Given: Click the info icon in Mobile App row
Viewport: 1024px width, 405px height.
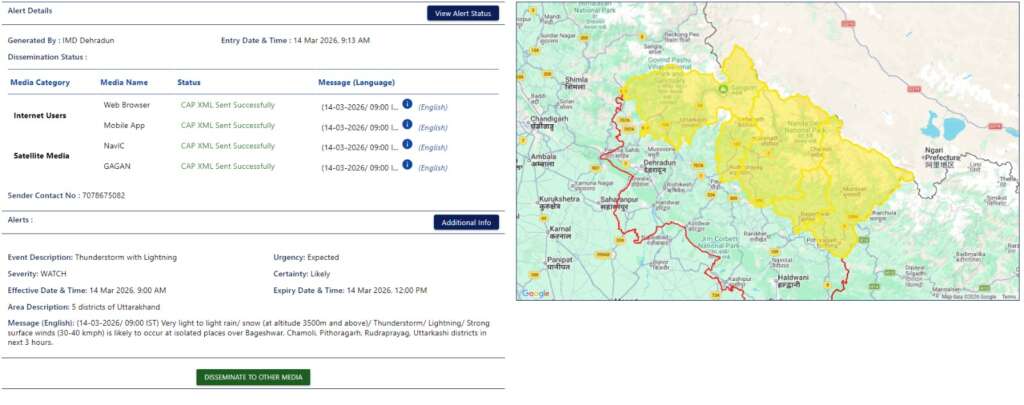Looking at the screenshot, I should coord(407,125).
